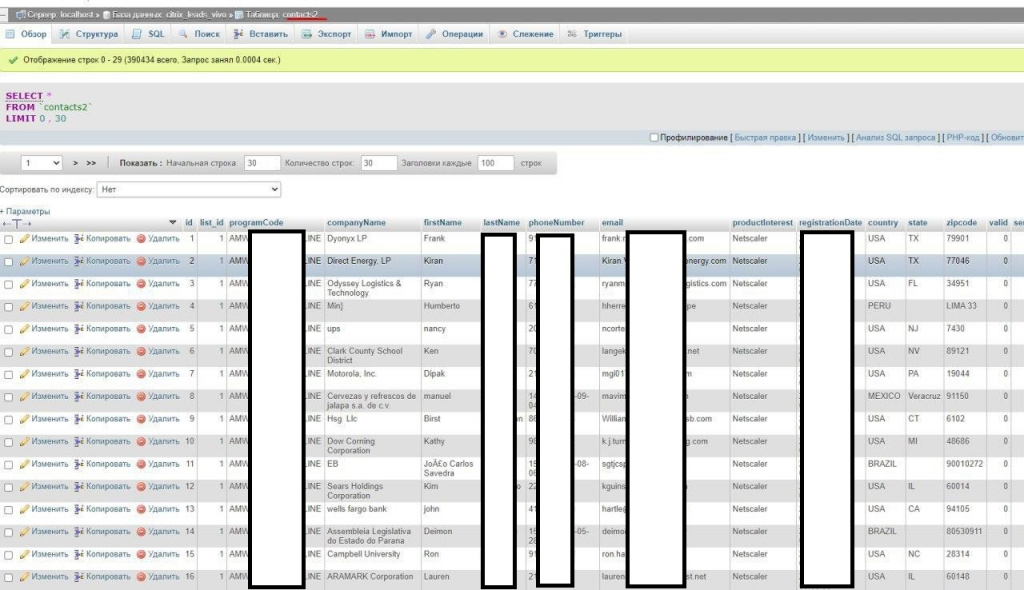Select the zipcode 79901 cell
The height and width of the screenshot is (590, 1024).
tap(957, 238)
